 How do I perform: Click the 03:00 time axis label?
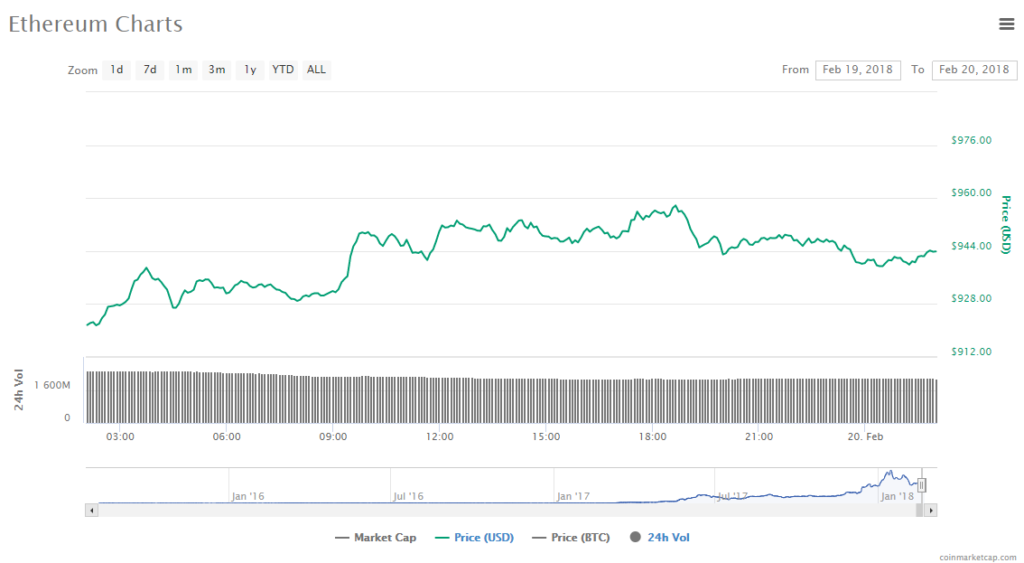(120, 437)
